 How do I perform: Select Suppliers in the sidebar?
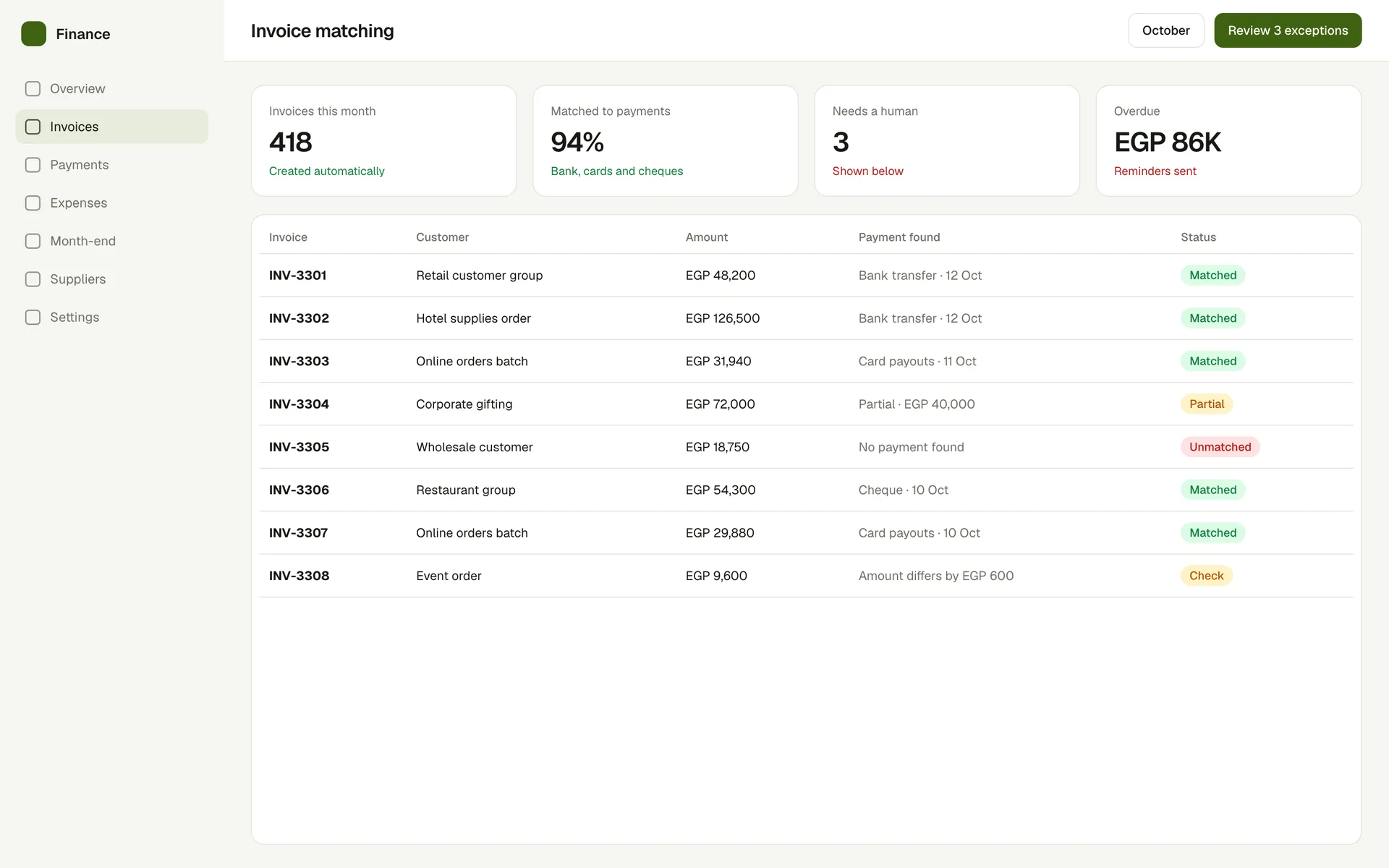tap(111, 279)
